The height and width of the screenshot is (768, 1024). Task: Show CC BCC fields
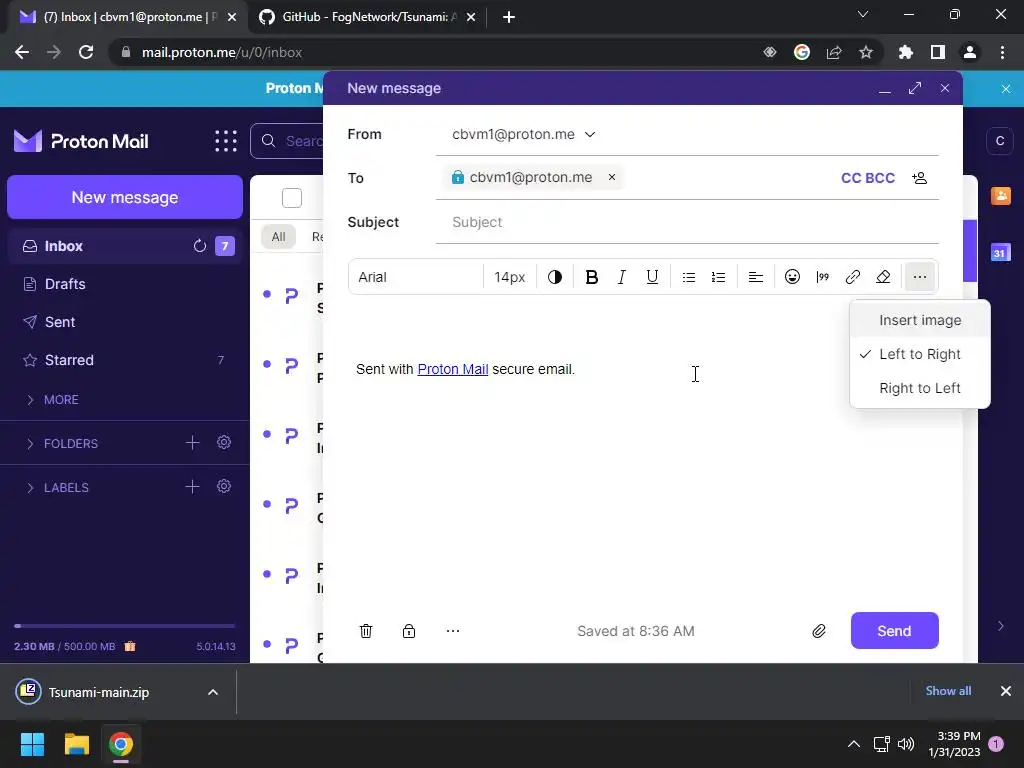868,178
